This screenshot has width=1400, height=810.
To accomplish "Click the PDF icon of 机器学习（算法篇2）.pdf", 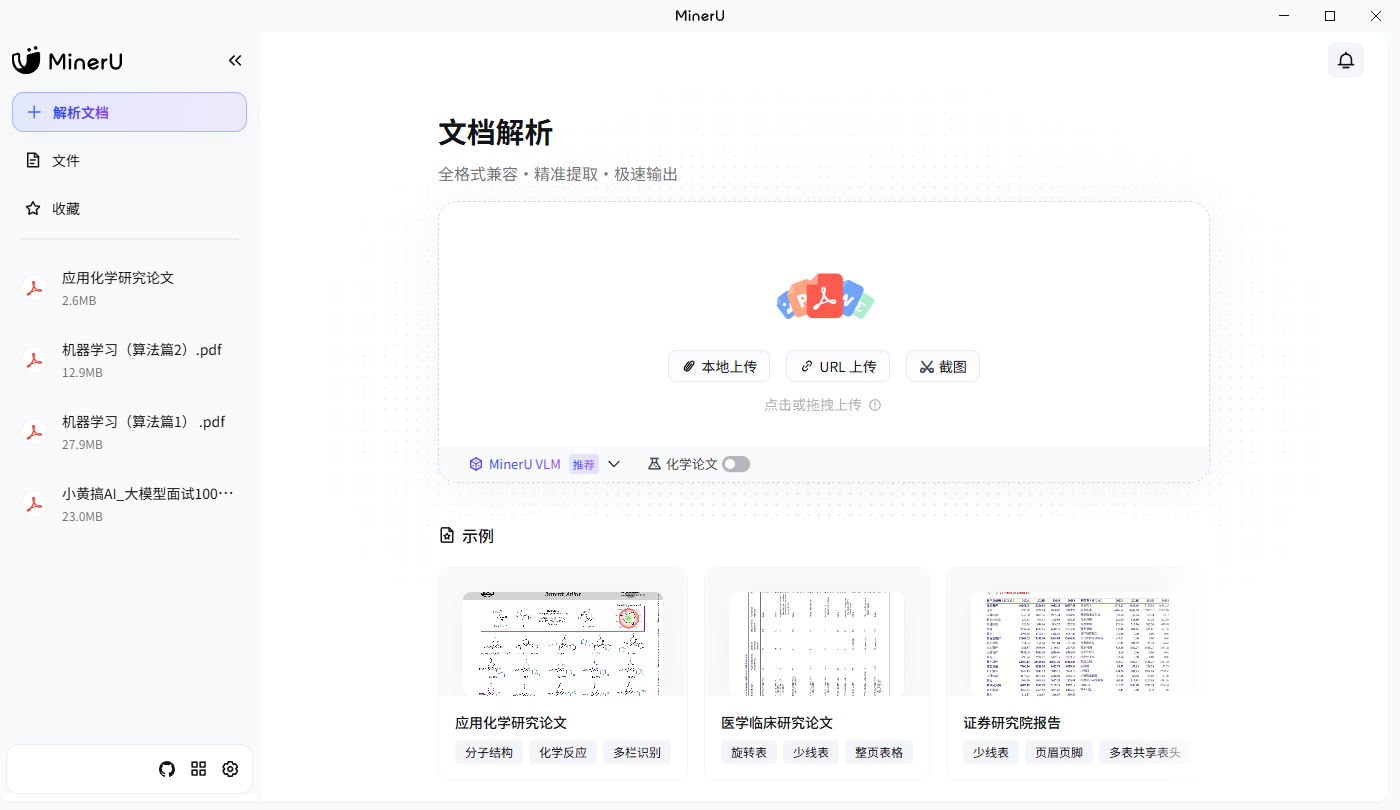I will point(34,360).
